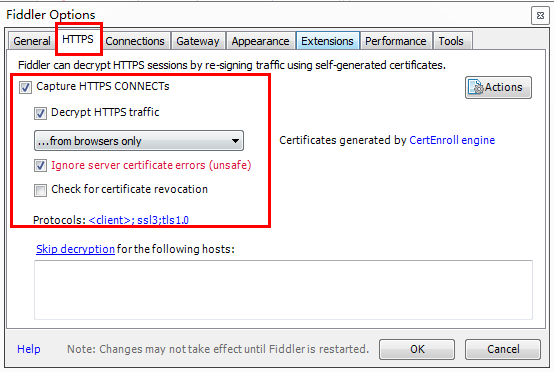Confirm settings with the OK button
This screenshot has width=554, height=372.
(417, 349)
